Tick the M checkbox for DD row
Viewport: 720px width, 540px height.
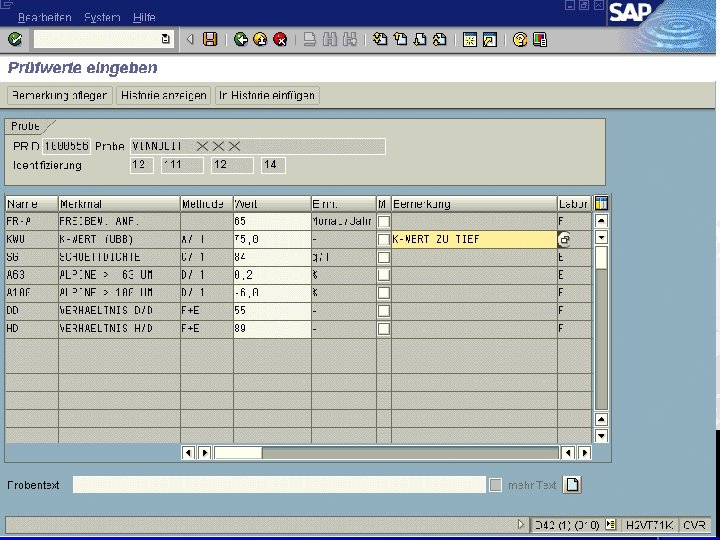tap(383, 311)
